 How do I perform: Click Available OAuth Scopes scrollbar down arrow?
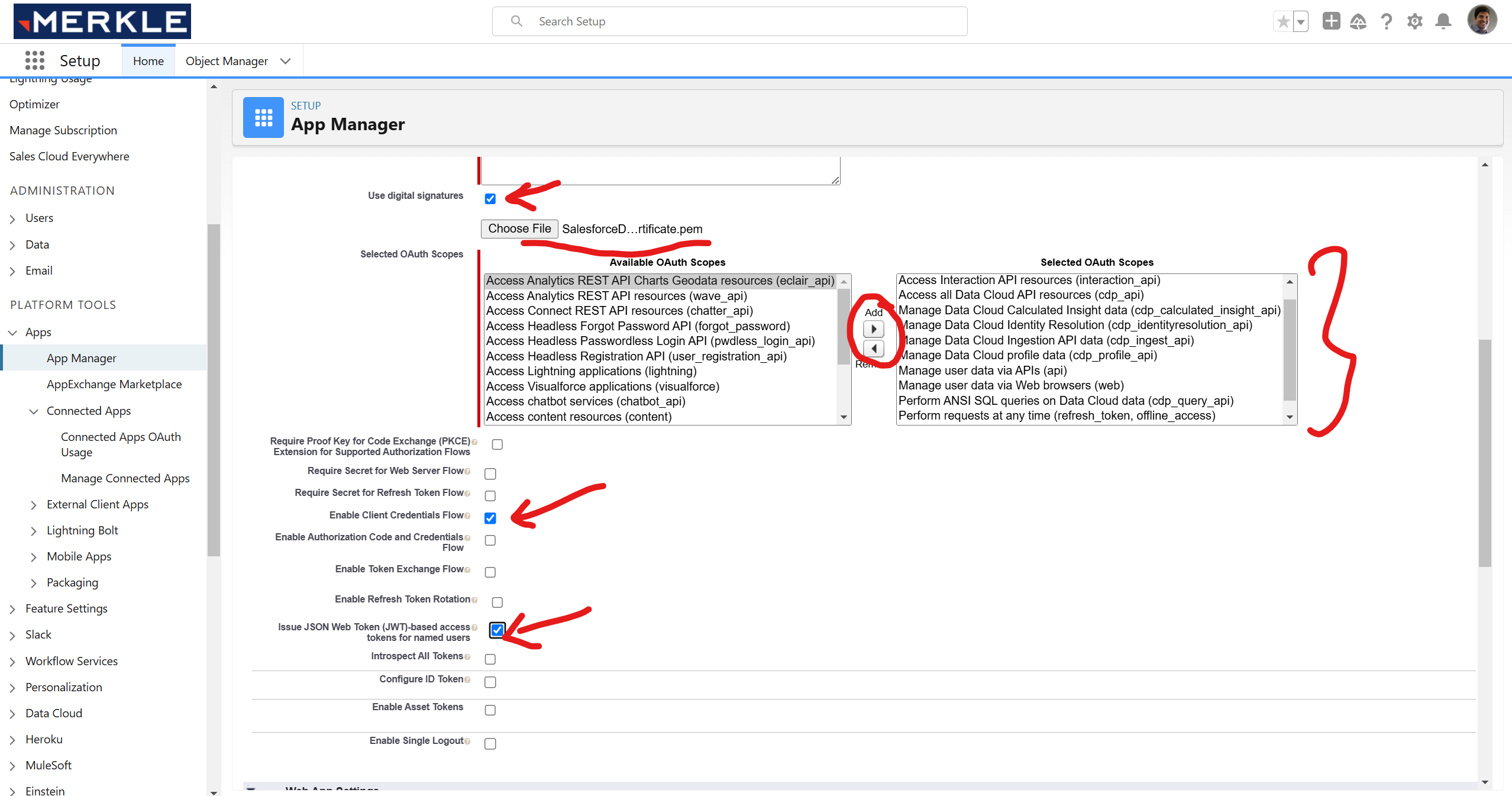pyautogui.click(x=844, y=417)
